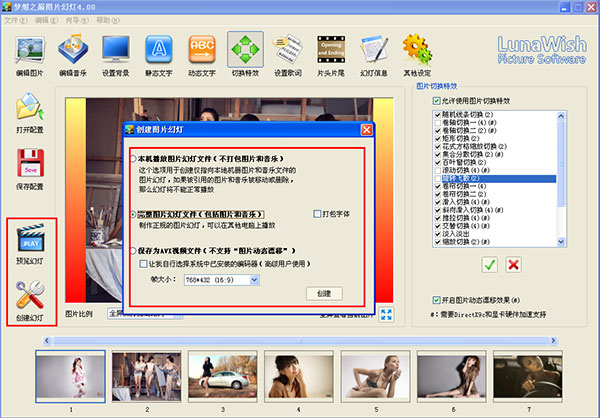The image size is (600, 418).
Task: Open the 设置背景 (set background) tool
Action: (116, 56)
